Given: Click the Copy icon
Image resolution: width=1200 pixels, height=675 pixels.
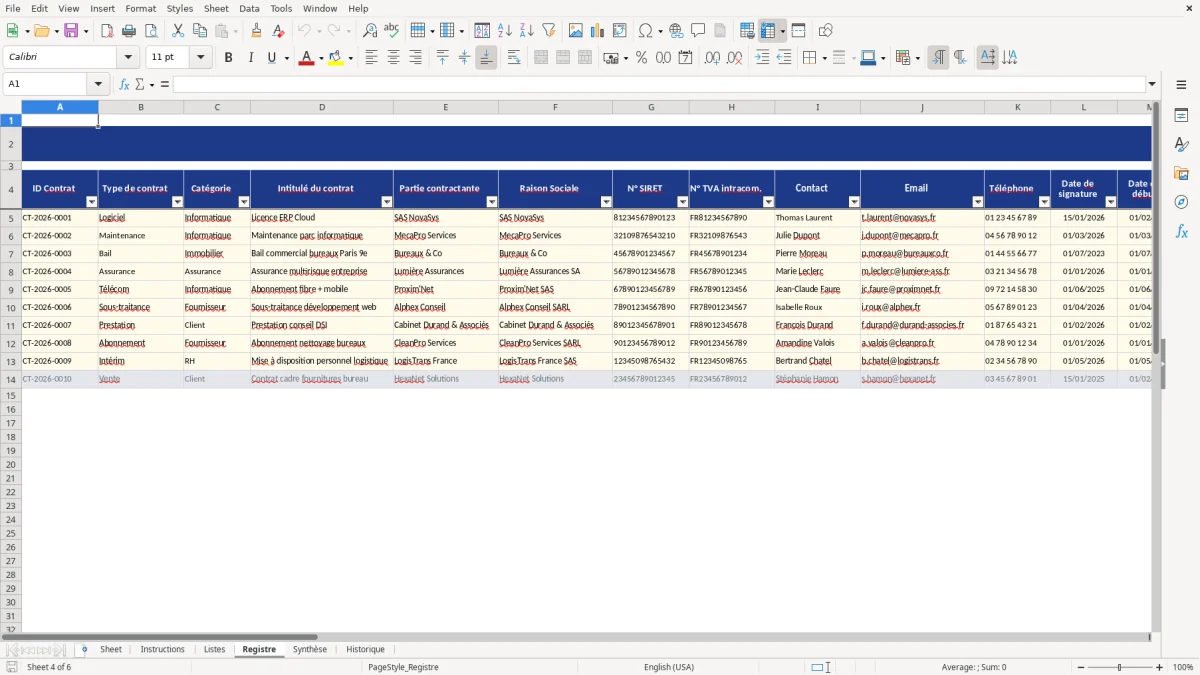Looking at the screenshot, I should point(200,31).
